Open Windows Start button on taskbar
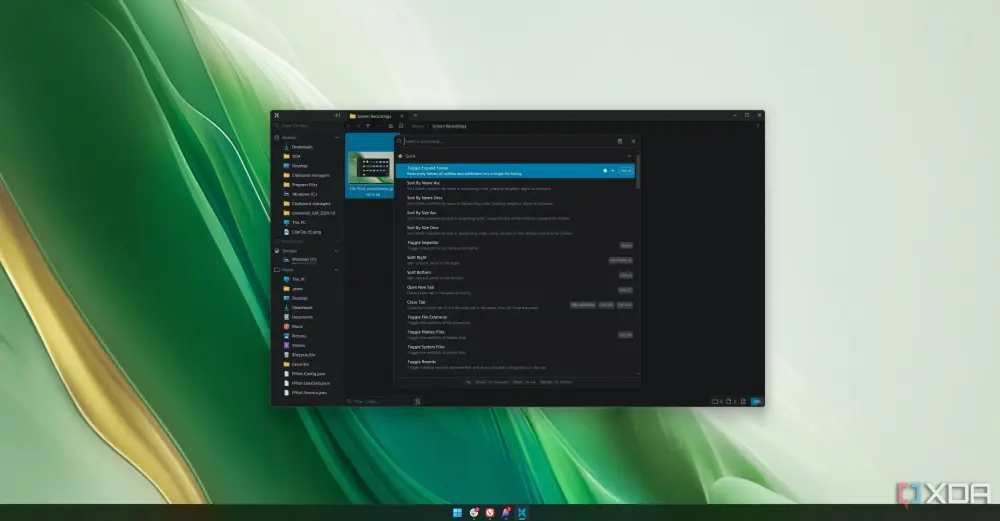Screen dimensions: 1000x521 pyautogui.click(x=457, y=513)
